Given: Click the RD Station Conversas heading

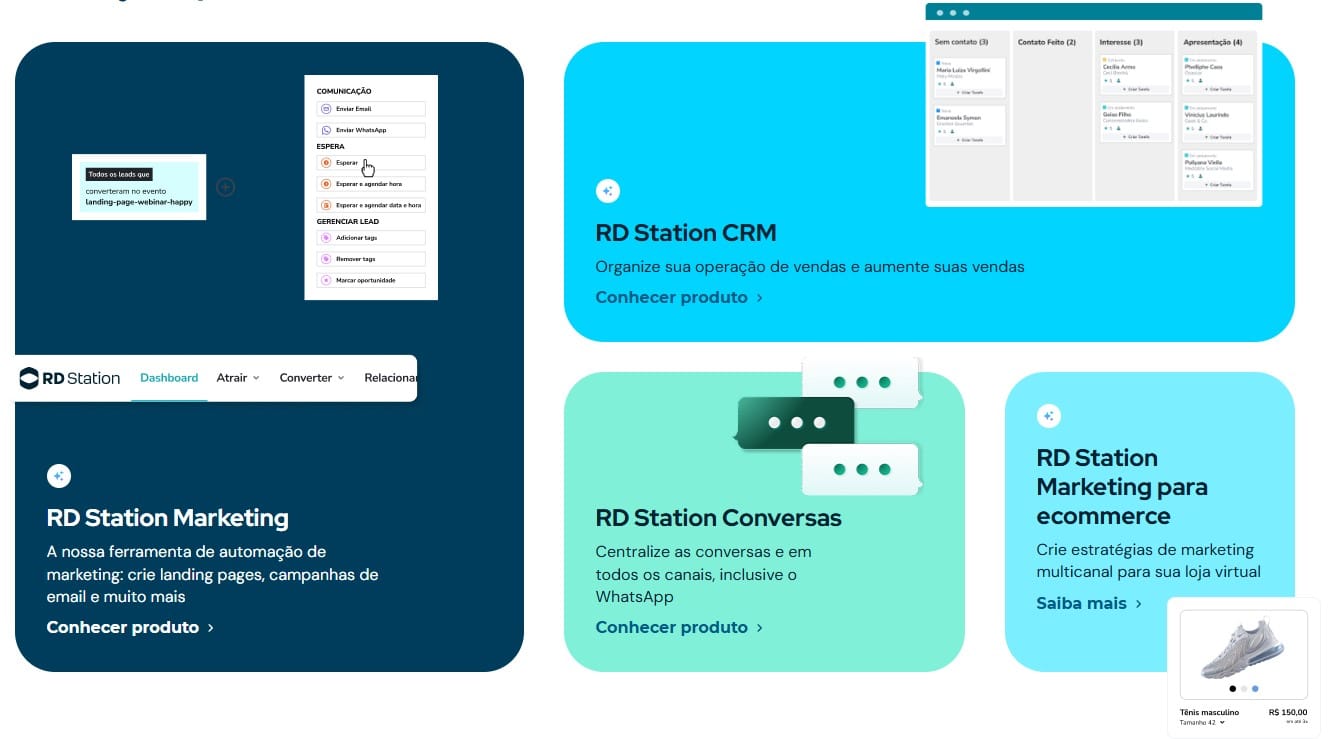Looking at the screenshot, I should pos(719,518).
